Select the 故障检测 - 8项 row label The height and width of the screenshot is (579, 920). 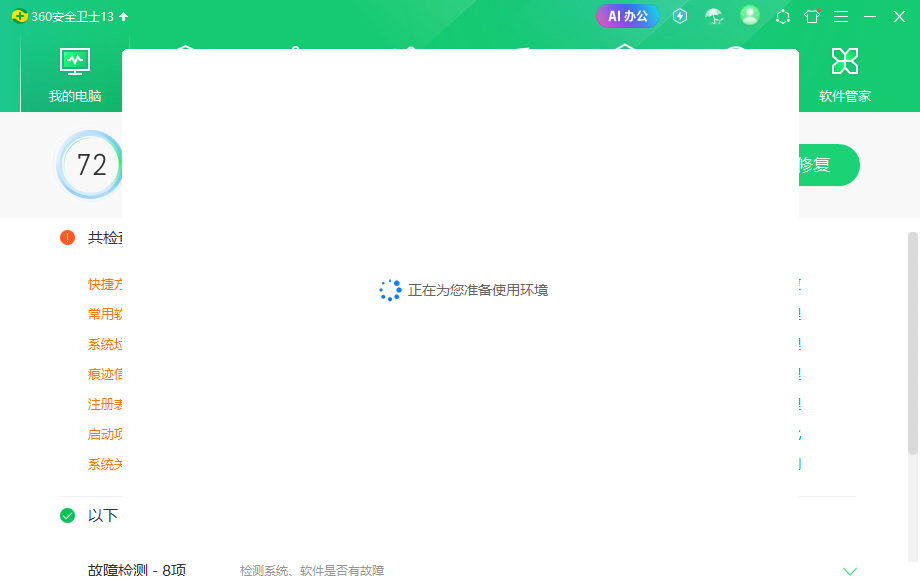(137, 570)
